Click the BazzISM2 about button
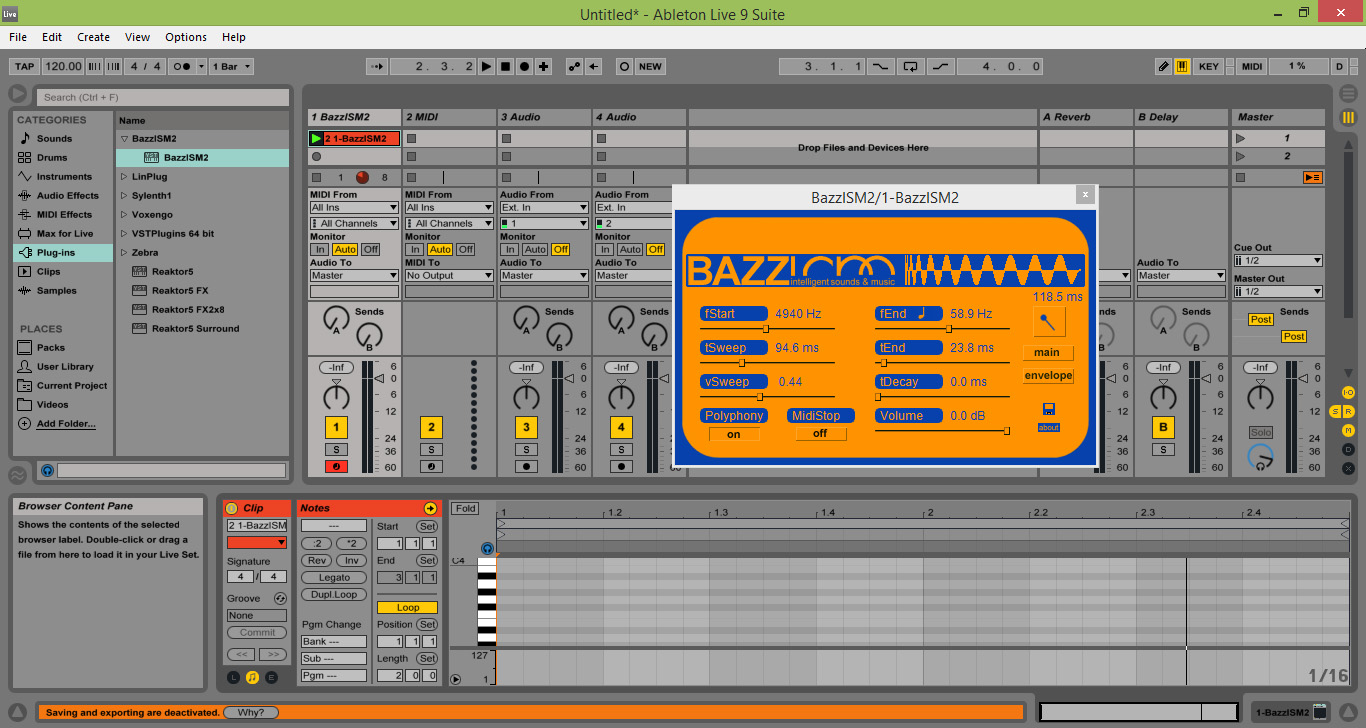Viewport: 1366px width, 728px height. tap(1048, 427)
